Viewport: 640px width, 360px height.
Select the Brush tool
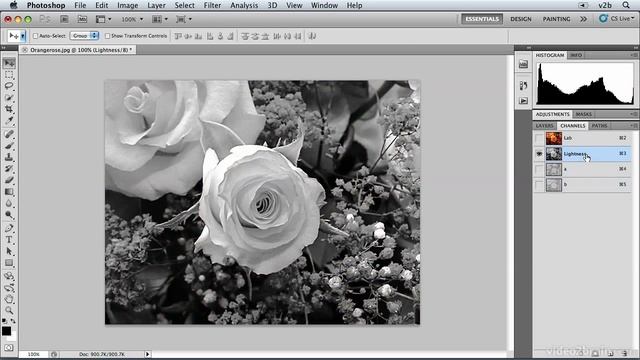[x=9, y=145]
